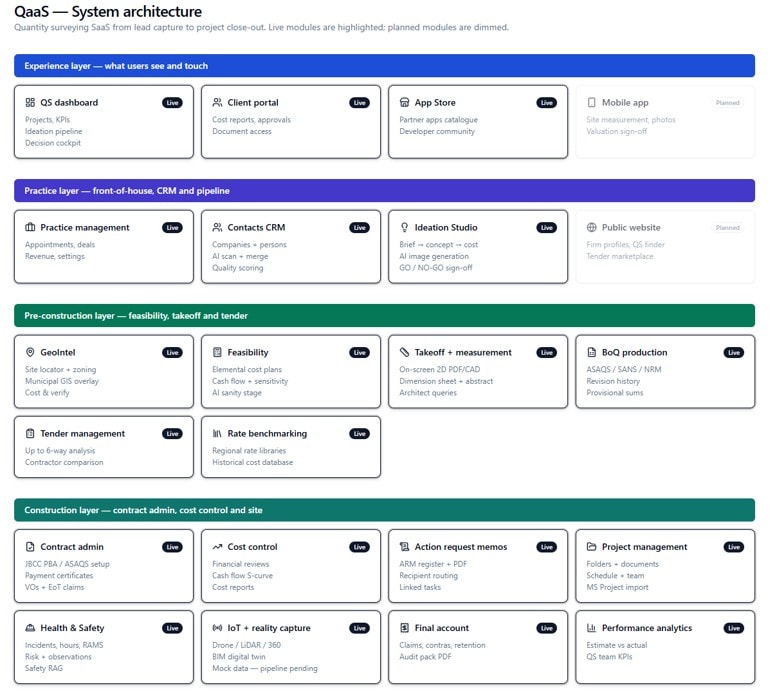777x698 pixels.
Task: Click 'Recipient routing' text
Action: click(x=429, y=576)
